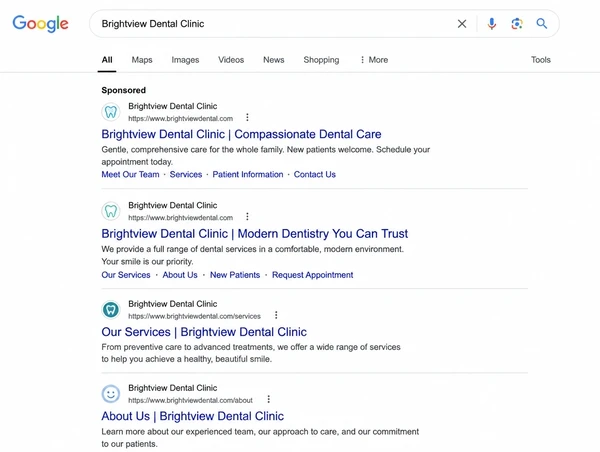The height and width of the screenshot is (452, 600).
Task: Follow the Request Appointment sitelink
Action: pyautogui.click(x=313, y=275)
